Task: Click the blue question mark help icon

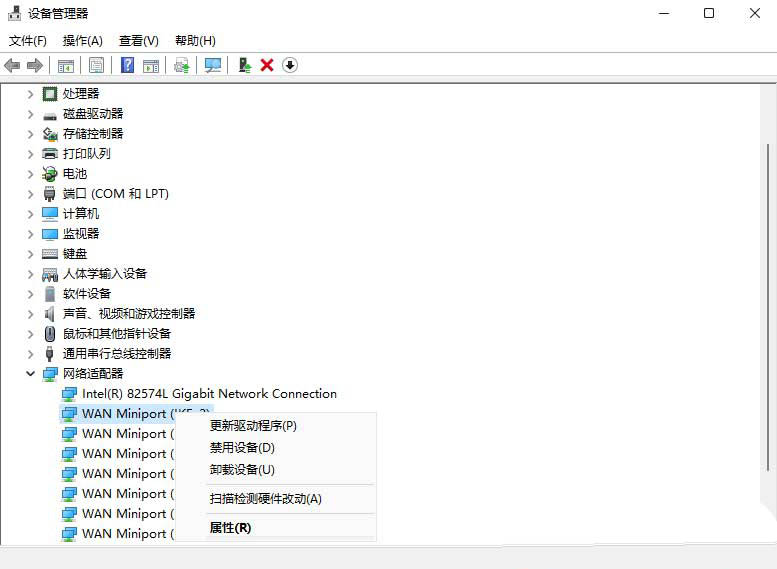Action: [x=127, y=65]
